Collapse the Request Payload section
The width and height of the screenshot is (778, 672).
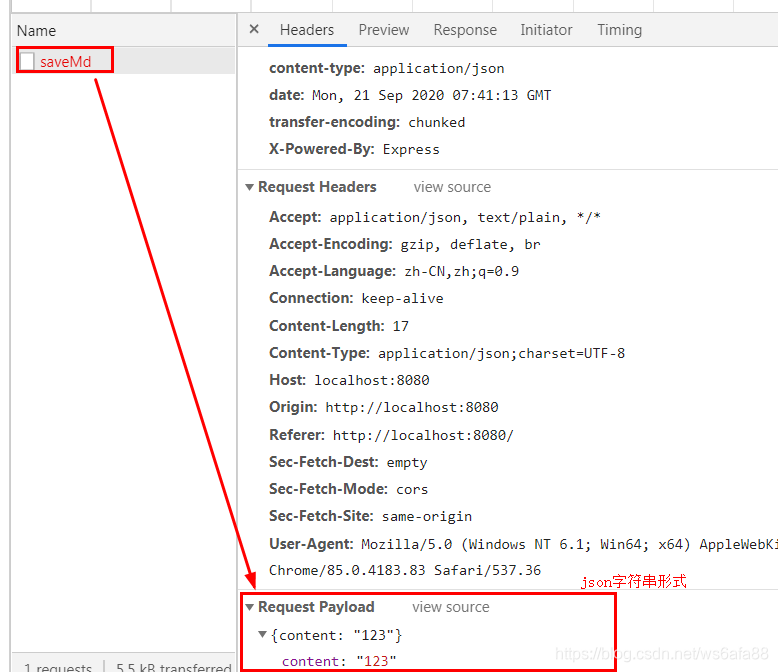[250, 607]
